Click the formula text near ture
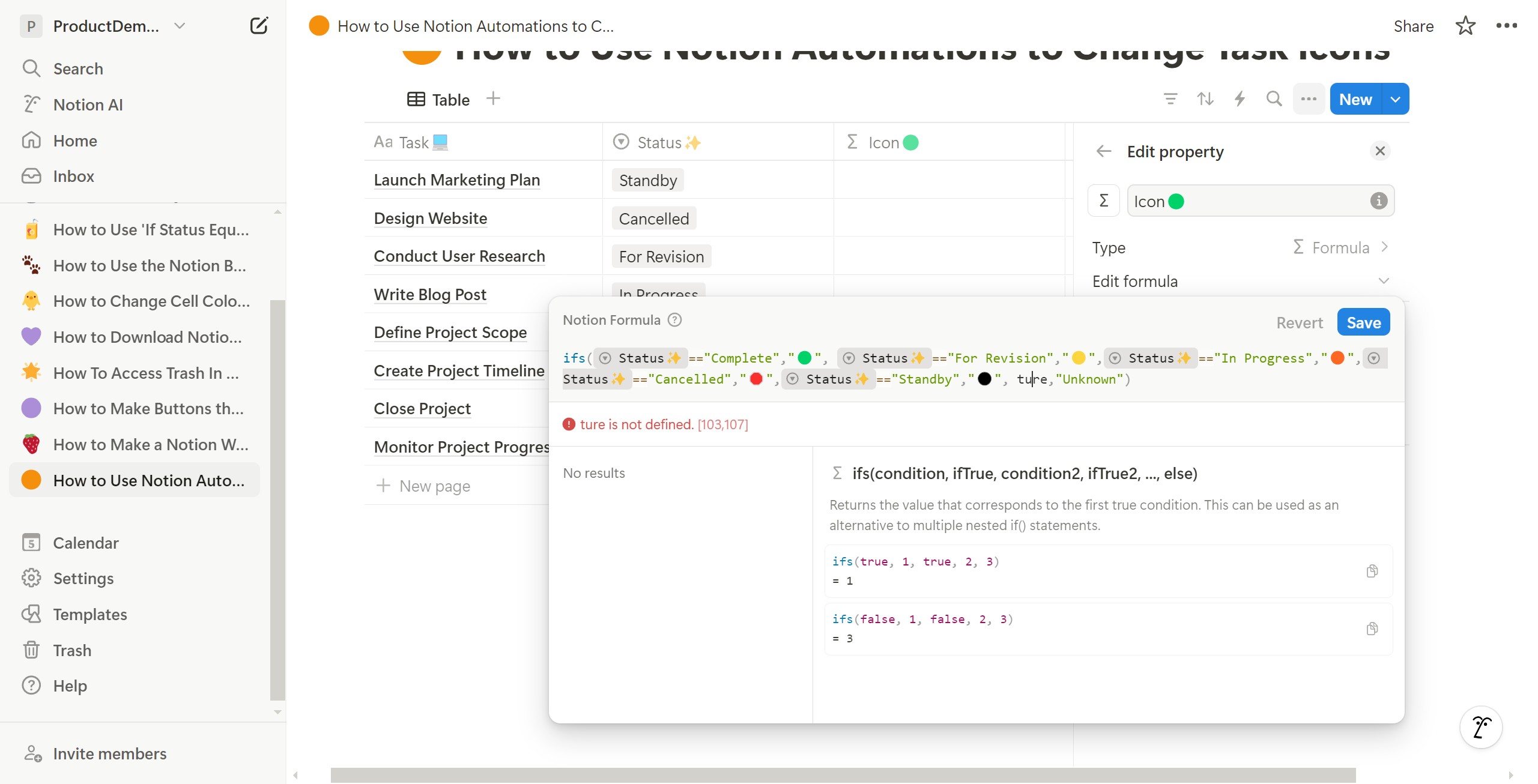This screenshot has height=784, width=1538. (1031, 379)
